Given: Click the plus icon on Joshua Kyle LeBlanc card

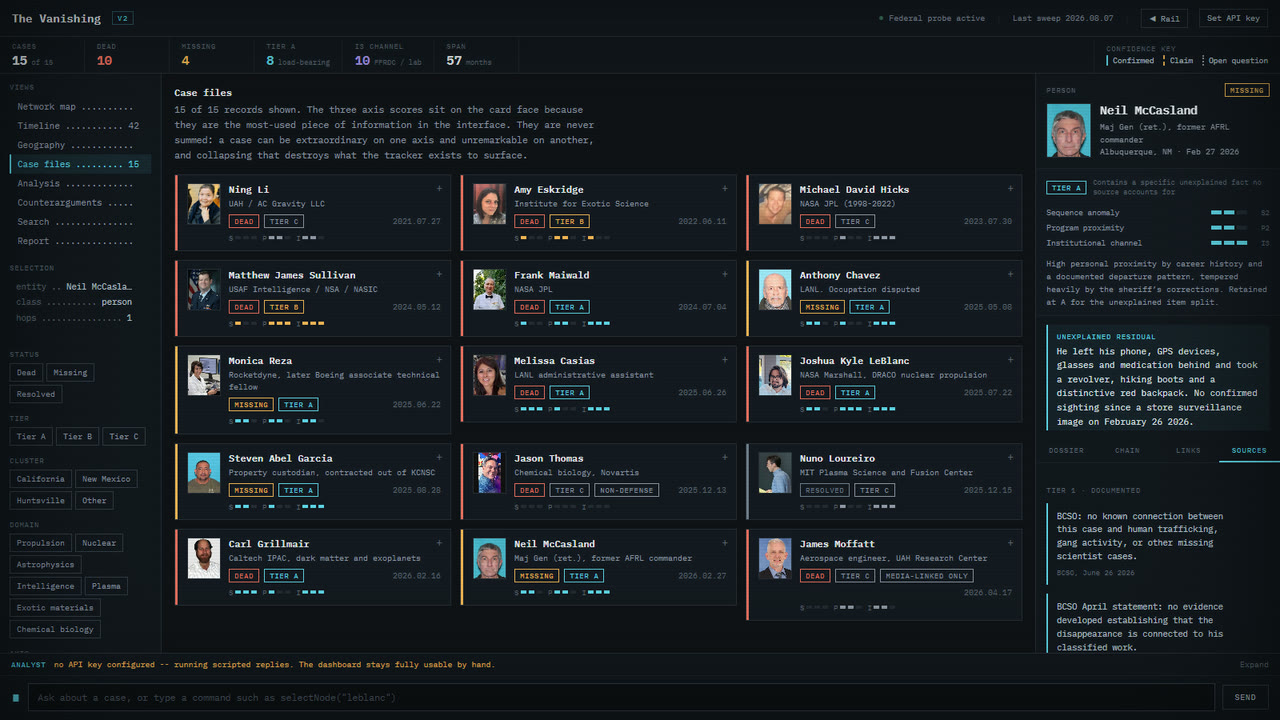Looking at the screenshot, I should (x=1010, y=360).
